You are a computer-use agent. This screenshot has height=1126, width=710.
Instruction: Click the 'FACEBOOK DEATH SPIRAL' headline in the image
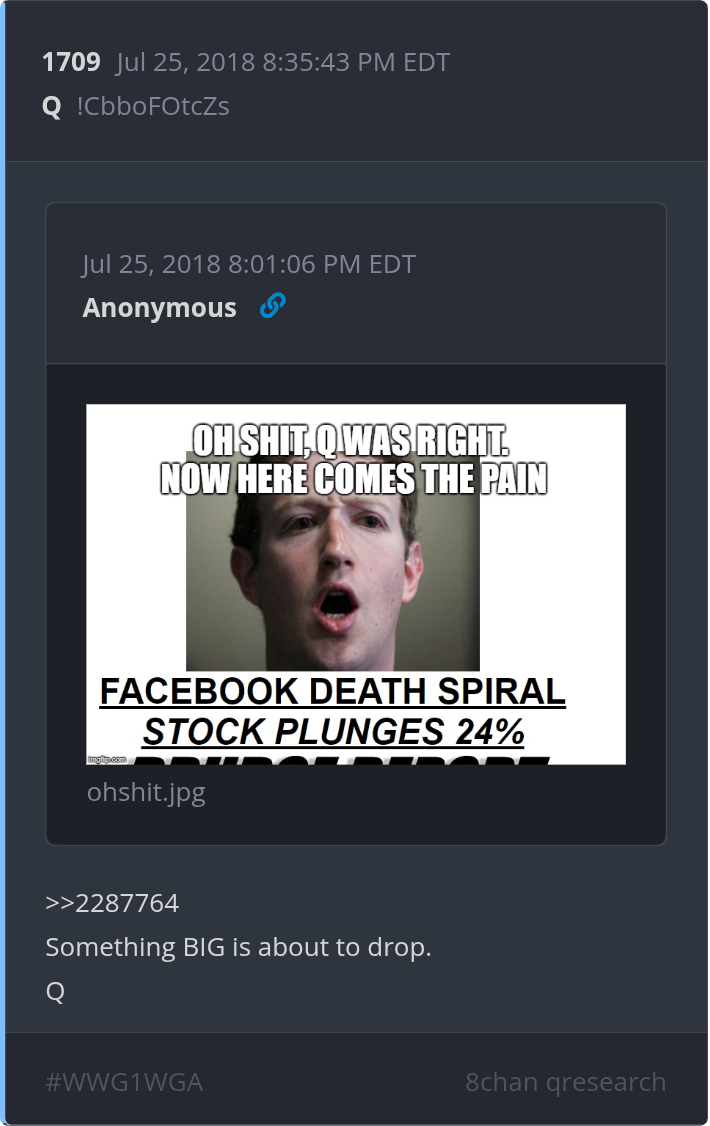click(332, 692)
